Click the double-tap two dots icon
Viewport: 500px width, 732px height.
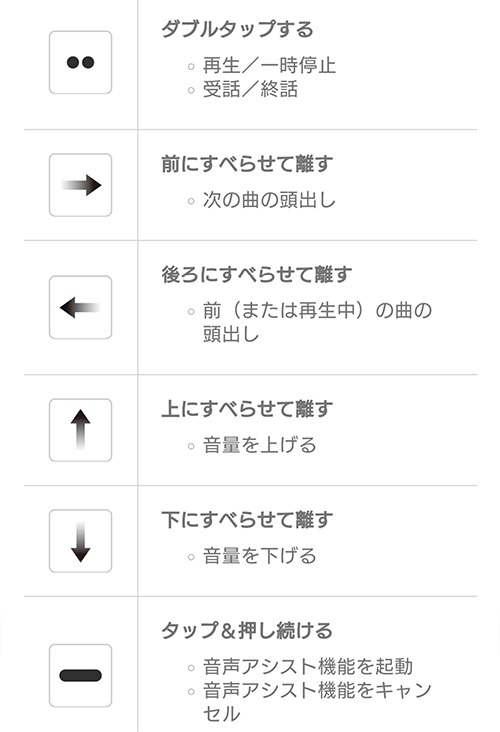pos(80,62)
